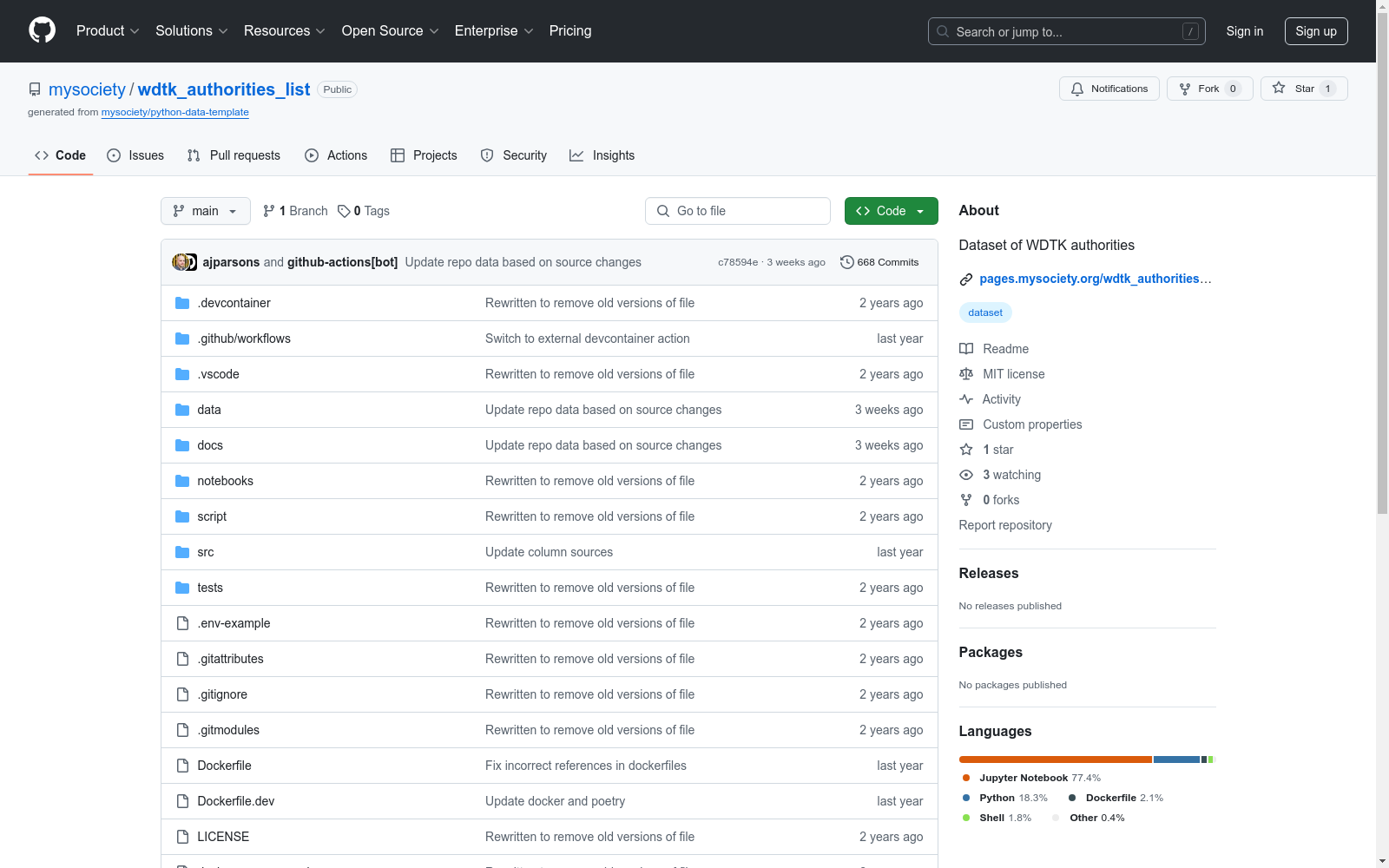Screen dimensions: 1389x868
Task: Click the commit history clock icon
Action: point(847,262)
